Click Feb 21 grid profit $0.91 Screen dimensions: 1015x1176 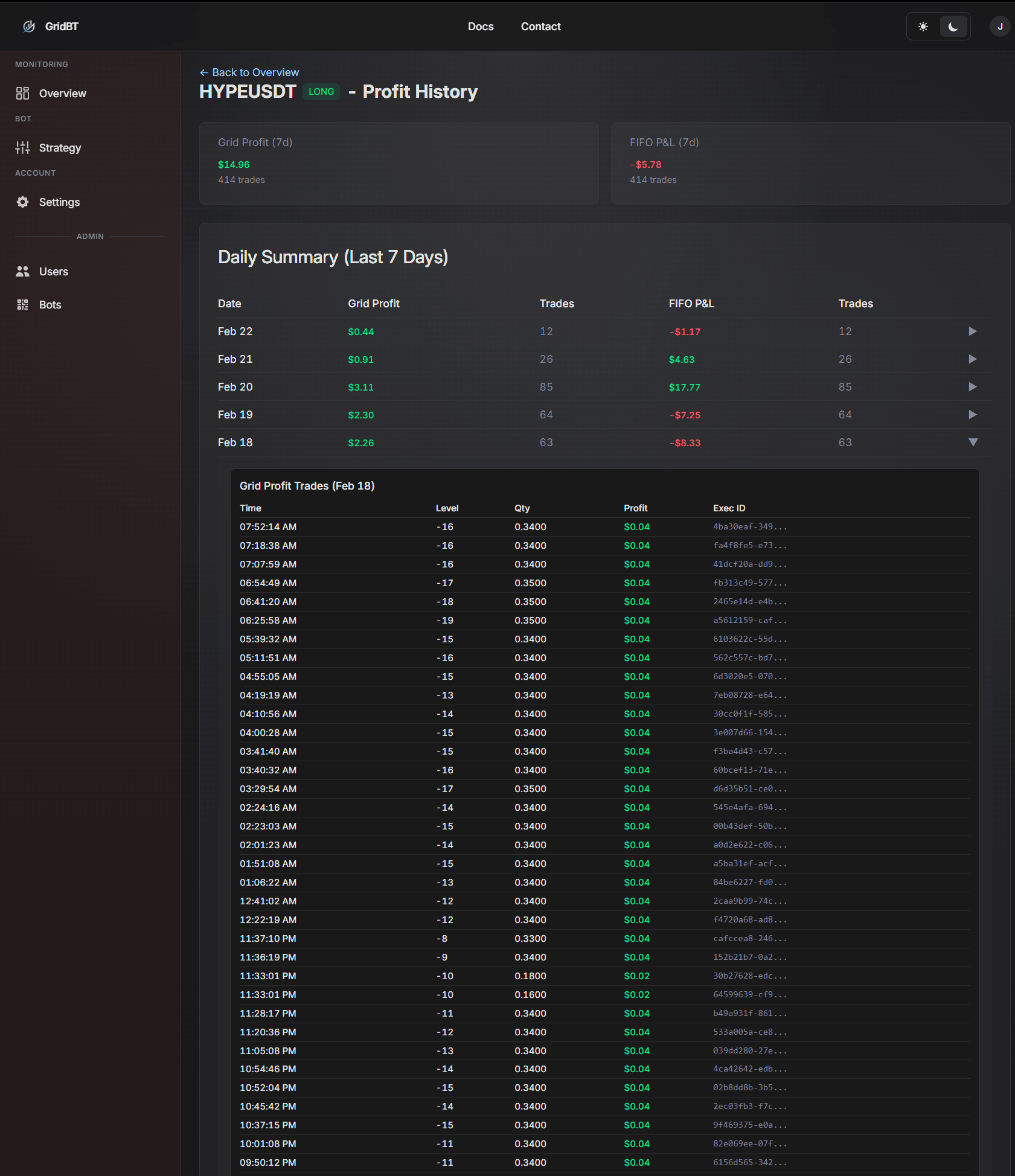click(360, 359)
